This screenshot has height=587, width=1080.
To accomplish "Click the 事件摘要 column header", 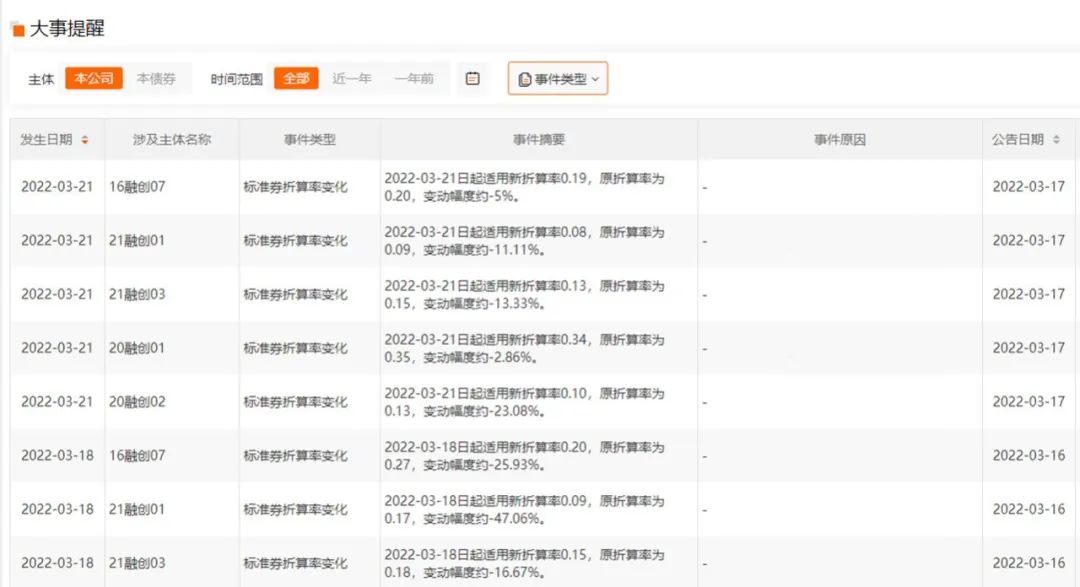I will [x=538, y=140].
